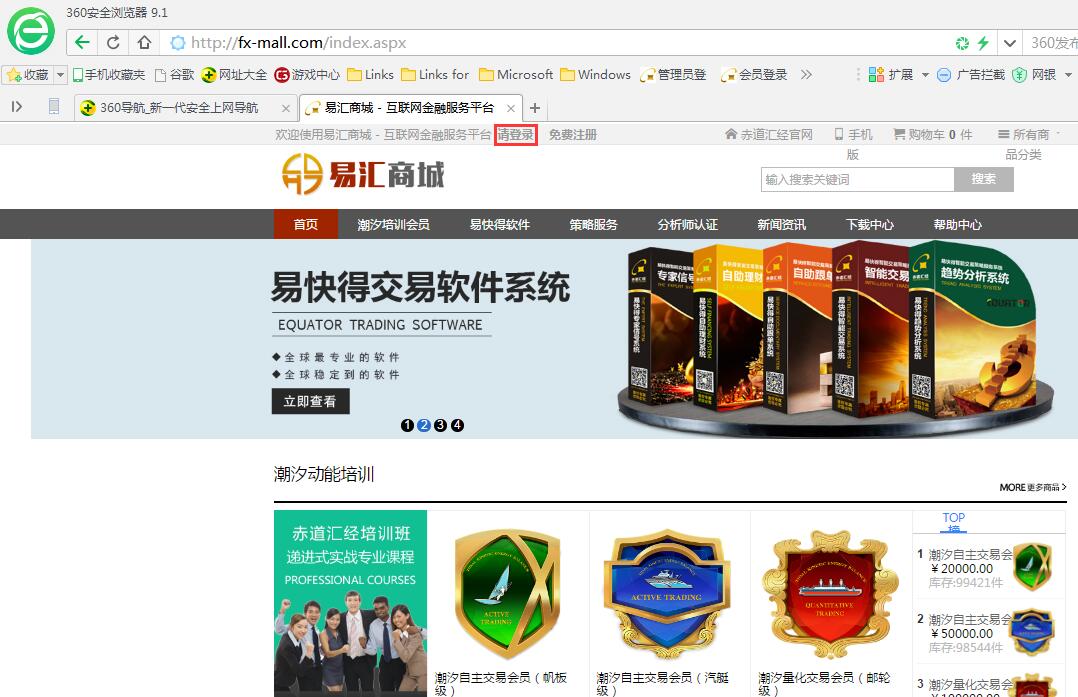Reload the page with the refresh icon

[113, 43]
